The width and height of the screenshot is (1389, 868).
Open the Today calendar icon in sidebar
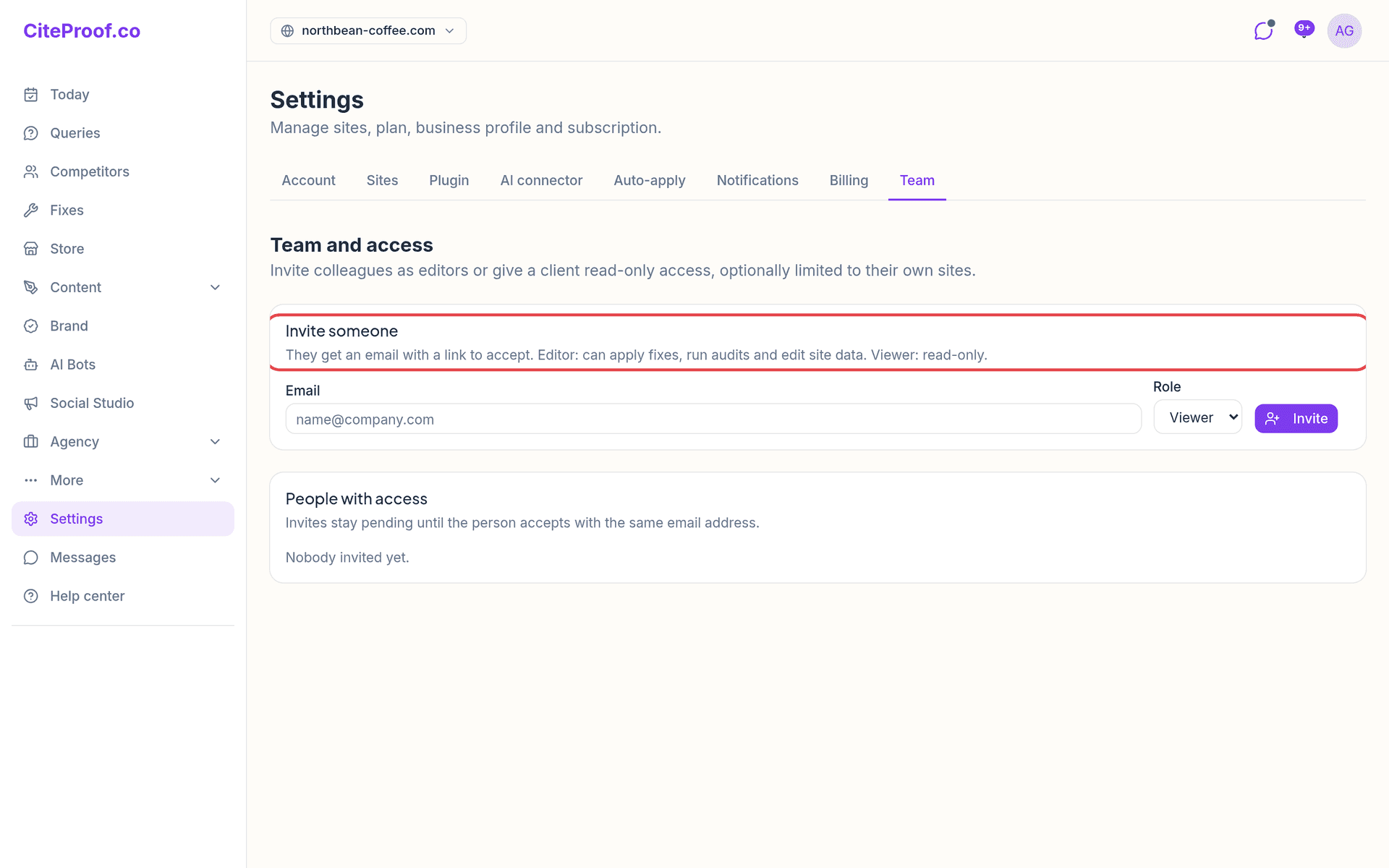pyautogui.click(x=30, y=95)
